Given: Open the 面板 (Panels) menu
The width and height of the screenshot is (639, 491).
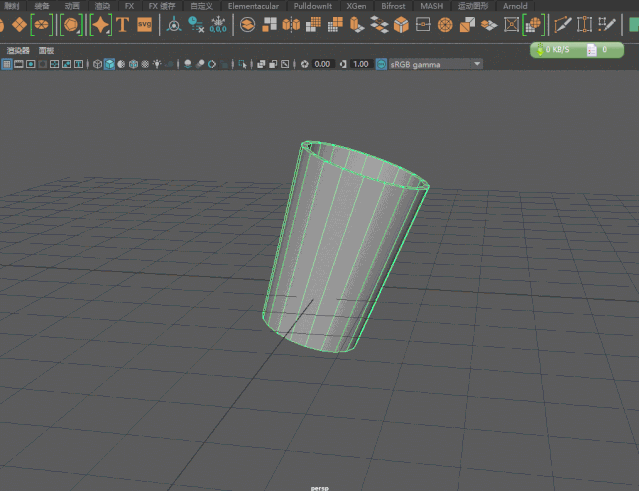Looking at the screenshot, I should point(46,50).
